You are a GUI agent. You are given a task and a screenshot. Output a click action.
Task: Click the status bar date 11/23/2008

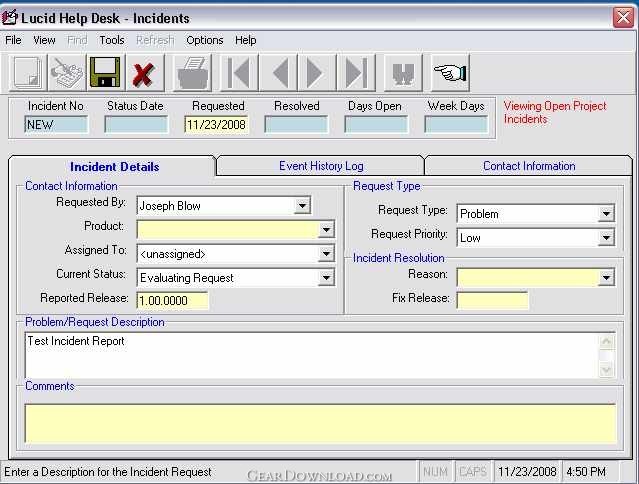click(527, 472)
